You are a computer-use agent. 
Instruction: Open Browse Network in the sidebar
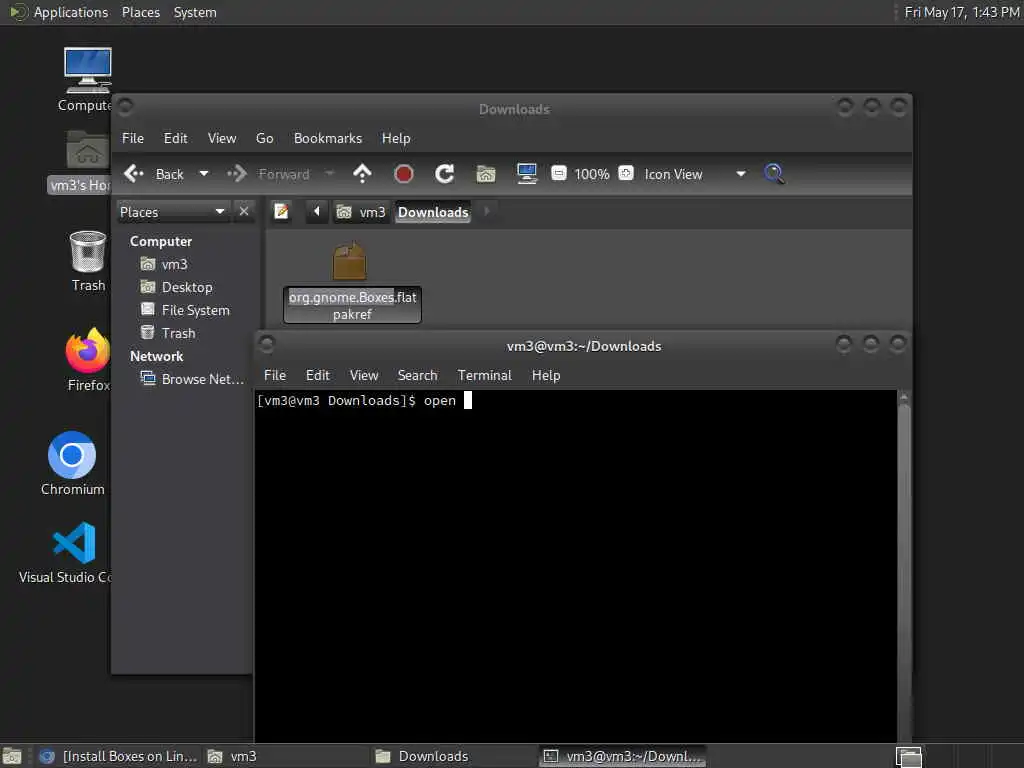(202, 379)
